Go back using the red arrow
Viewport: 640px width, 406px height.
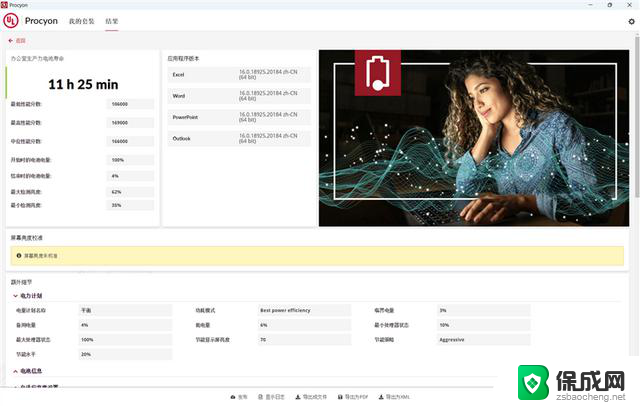point(11,40)
